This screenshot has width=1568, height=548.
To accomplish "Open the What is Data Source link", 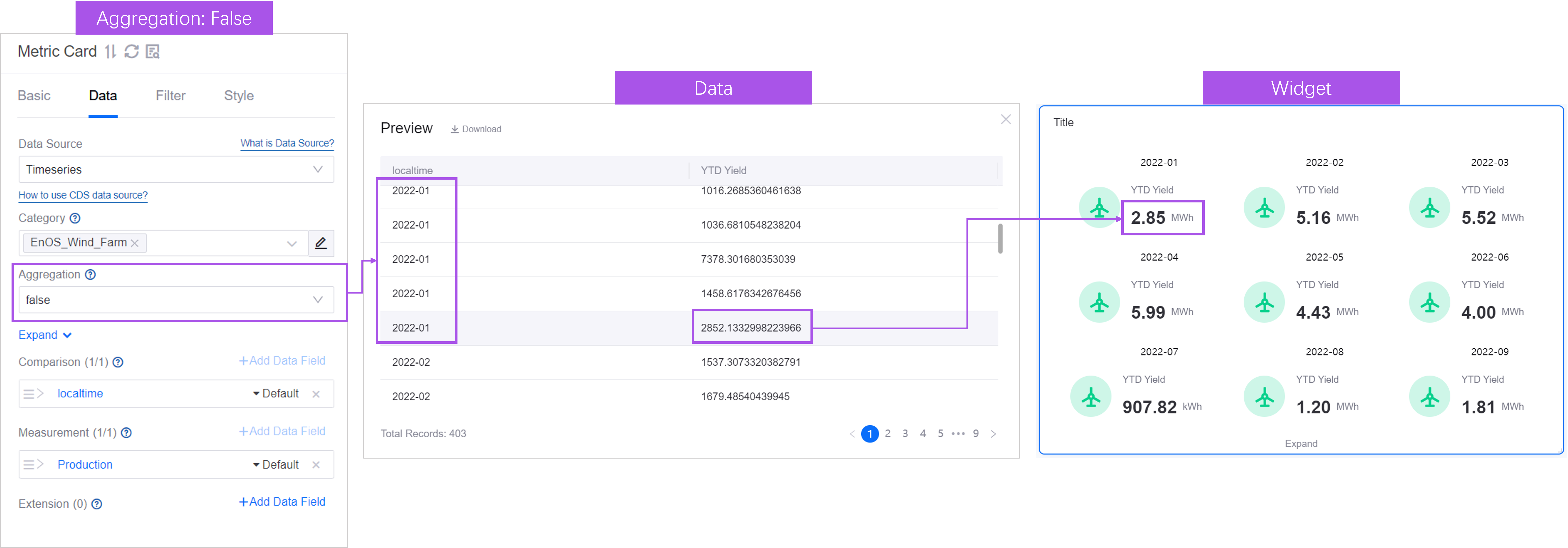I will 287,143.
